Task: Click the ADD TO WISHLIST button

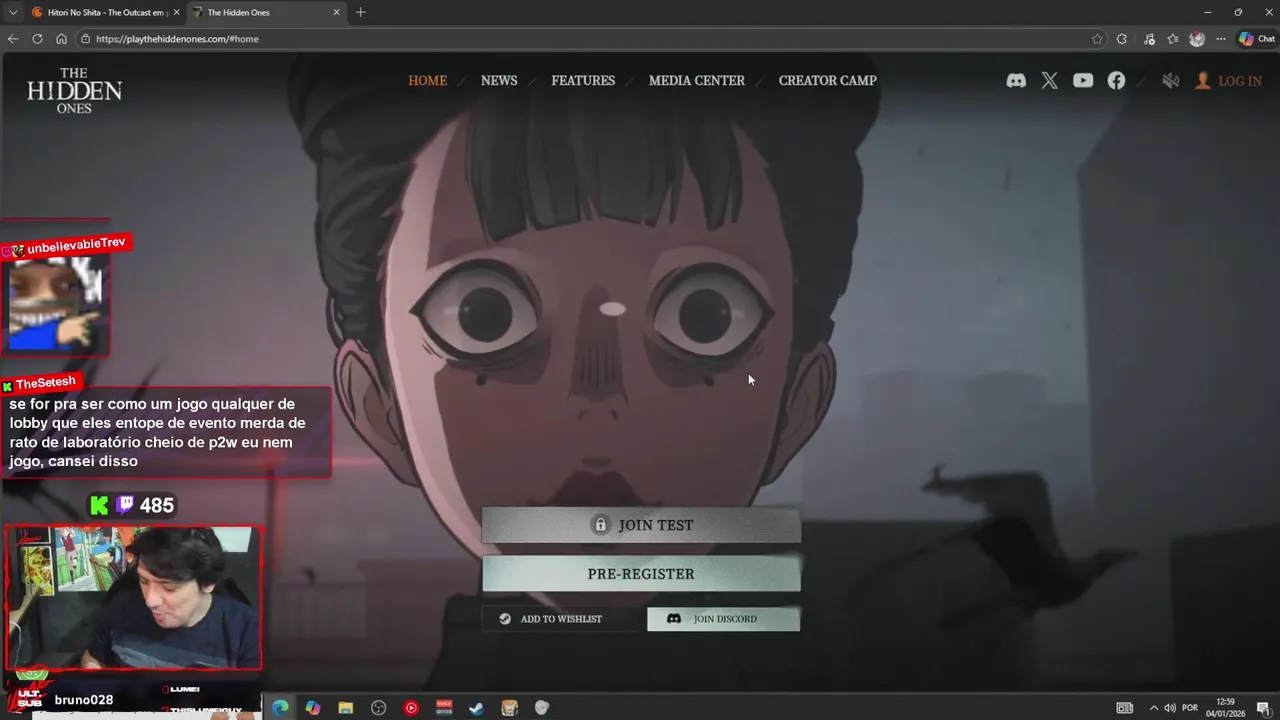Action: 558,619
